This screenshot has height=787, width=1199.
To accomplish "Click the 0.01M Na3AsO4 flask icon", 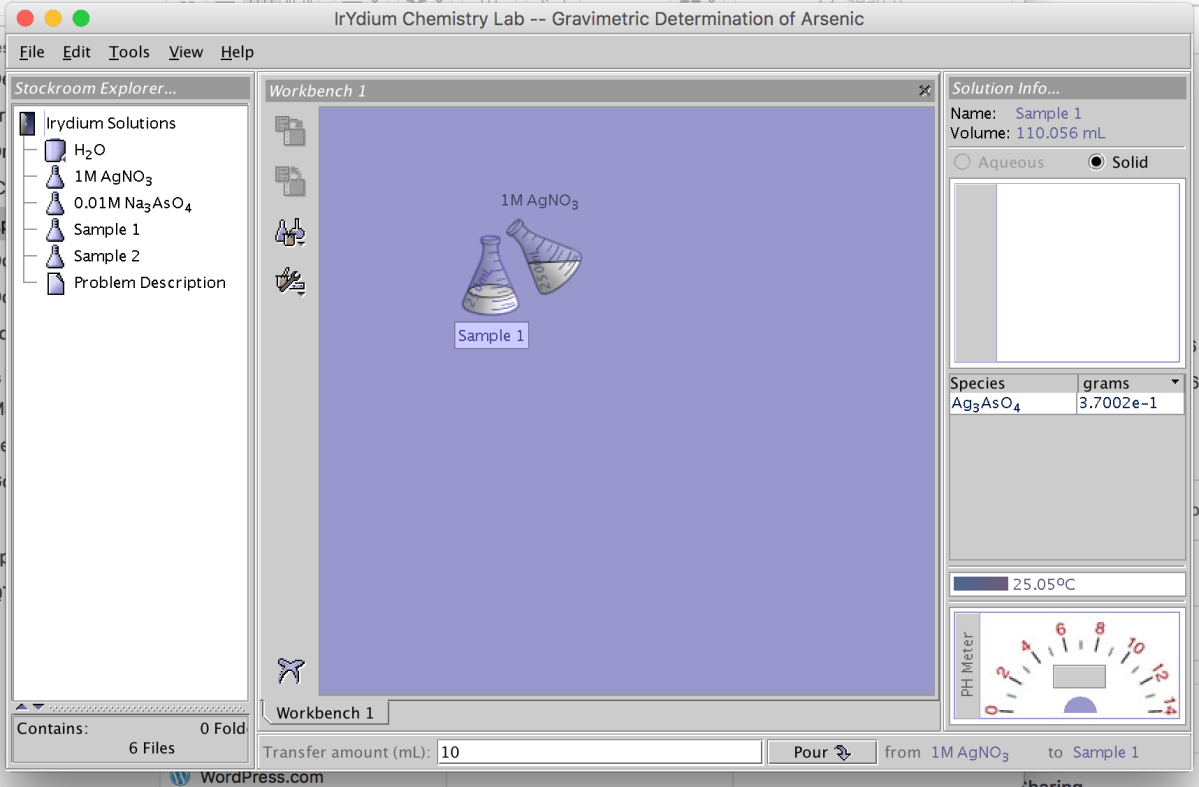I will click(x=55, y=203).
